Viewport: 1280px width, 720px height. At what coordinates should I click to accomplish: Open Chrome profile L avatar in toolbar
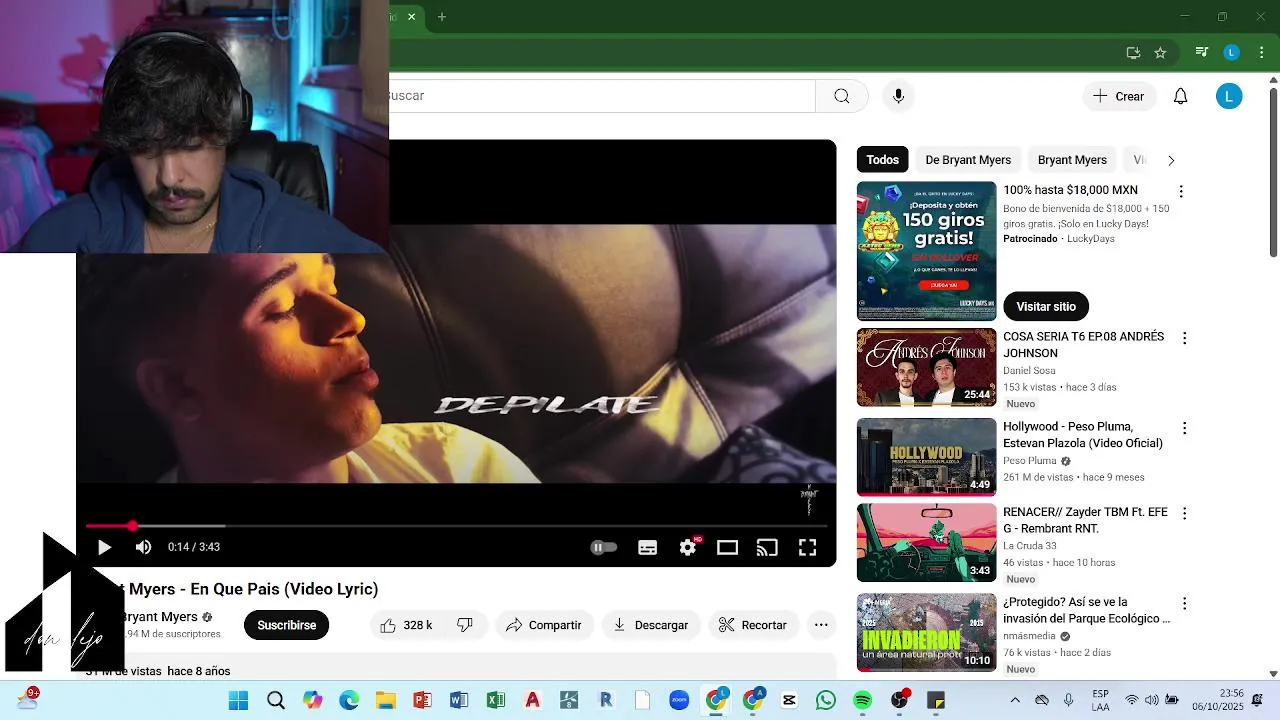click(1232, 53)
